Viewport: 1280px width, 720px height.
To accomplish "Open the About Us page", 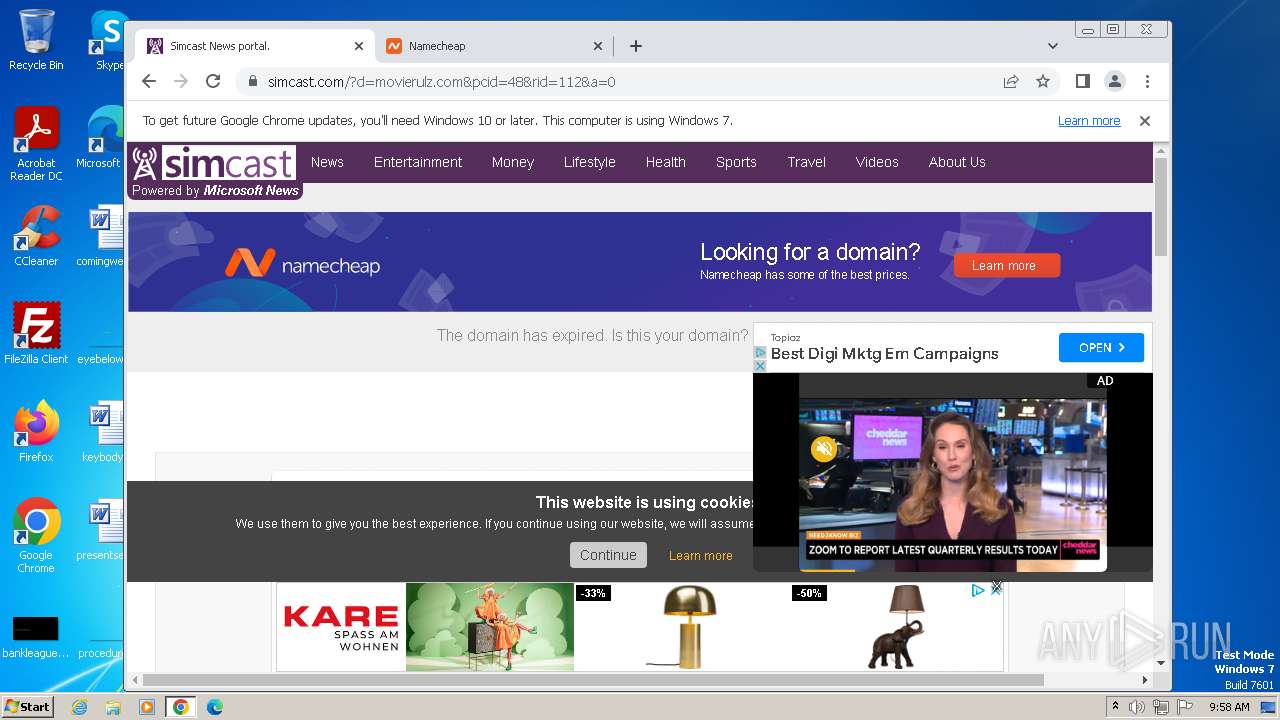I will [x=957, y=162].
